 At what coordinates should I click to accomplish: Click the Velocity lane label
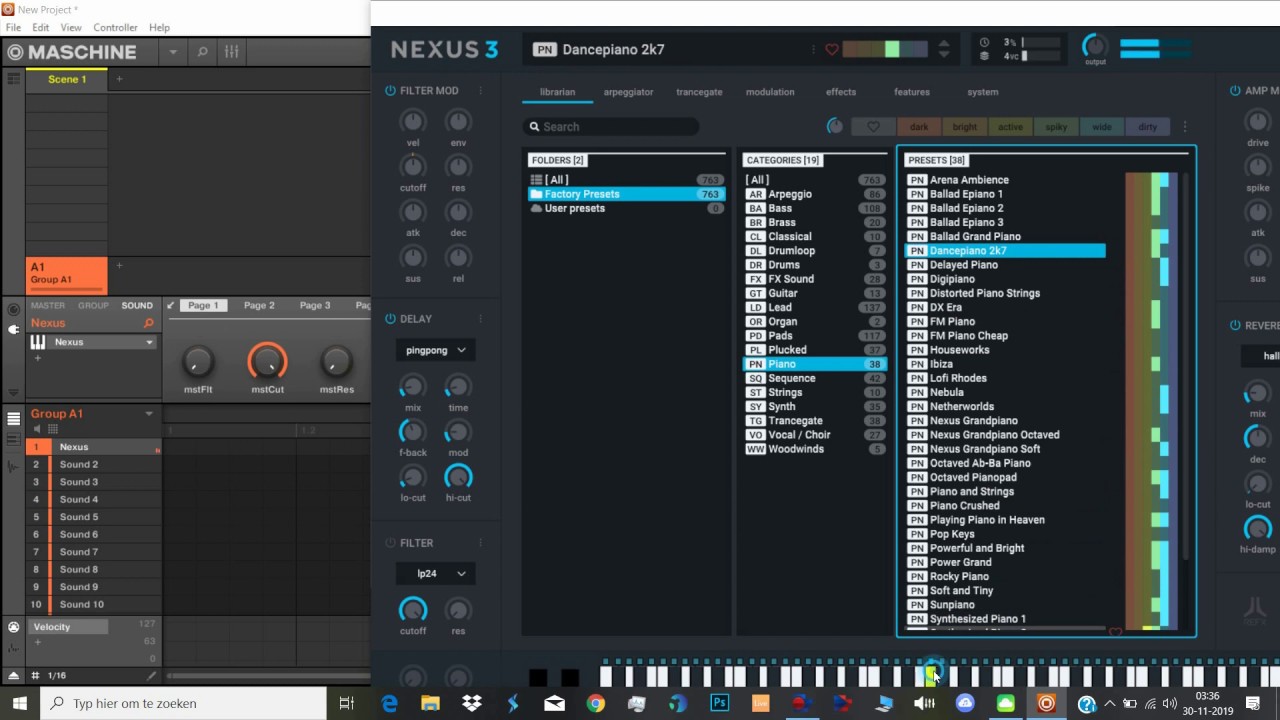pyautogui.click(x=66, y=627)
